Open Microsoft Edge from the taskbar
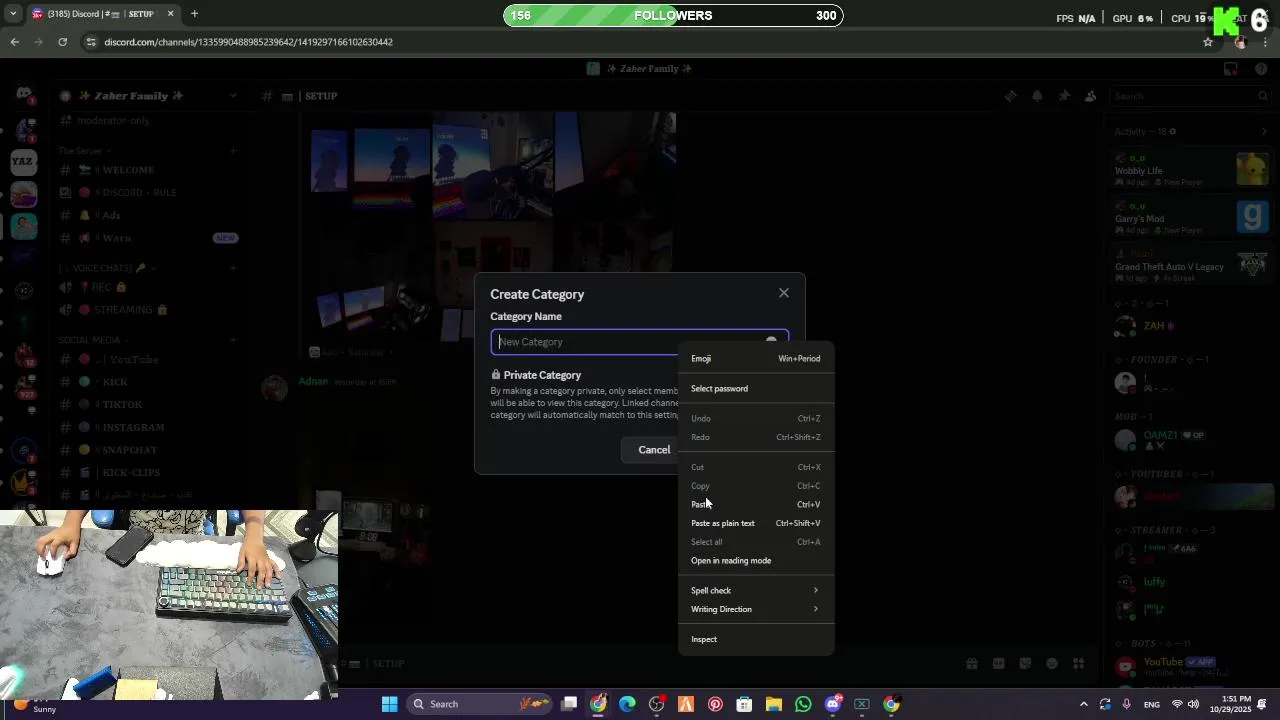Image resolution: width=1280 pixels, height=720 pixels. pos(627,704)
